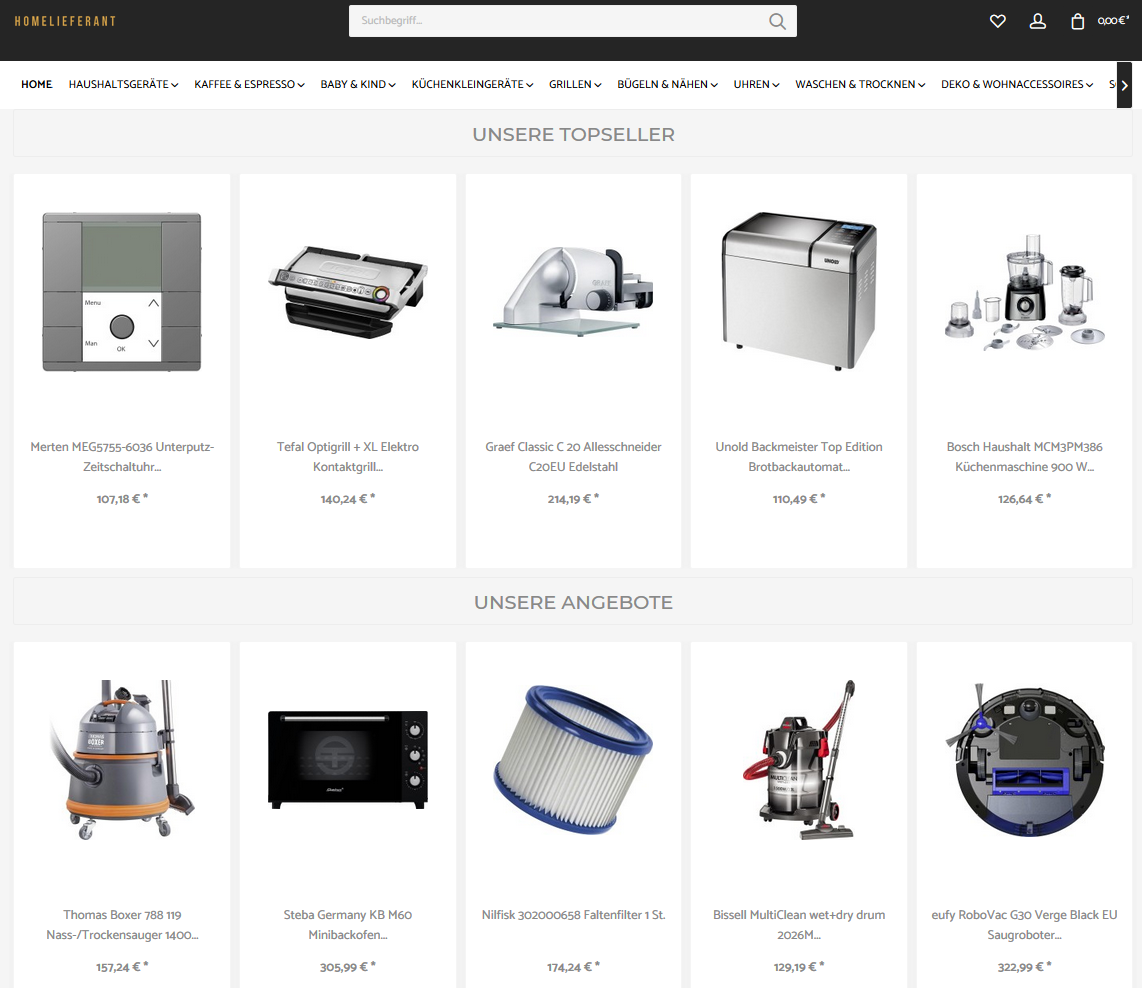Viewport: 1142px width, 988px height.
Task: Click the 157,24 € price
Action: click(x=122, y=967)
